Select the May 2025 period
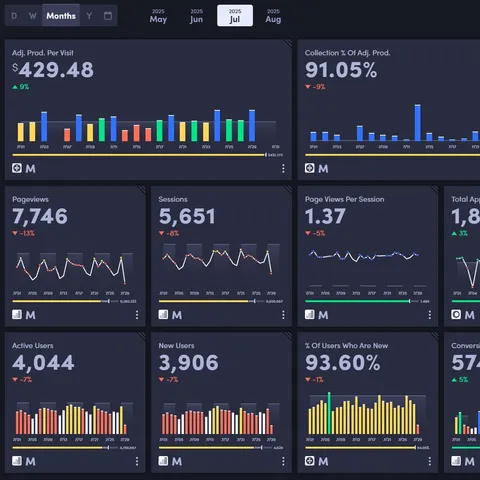 [158, 16]
